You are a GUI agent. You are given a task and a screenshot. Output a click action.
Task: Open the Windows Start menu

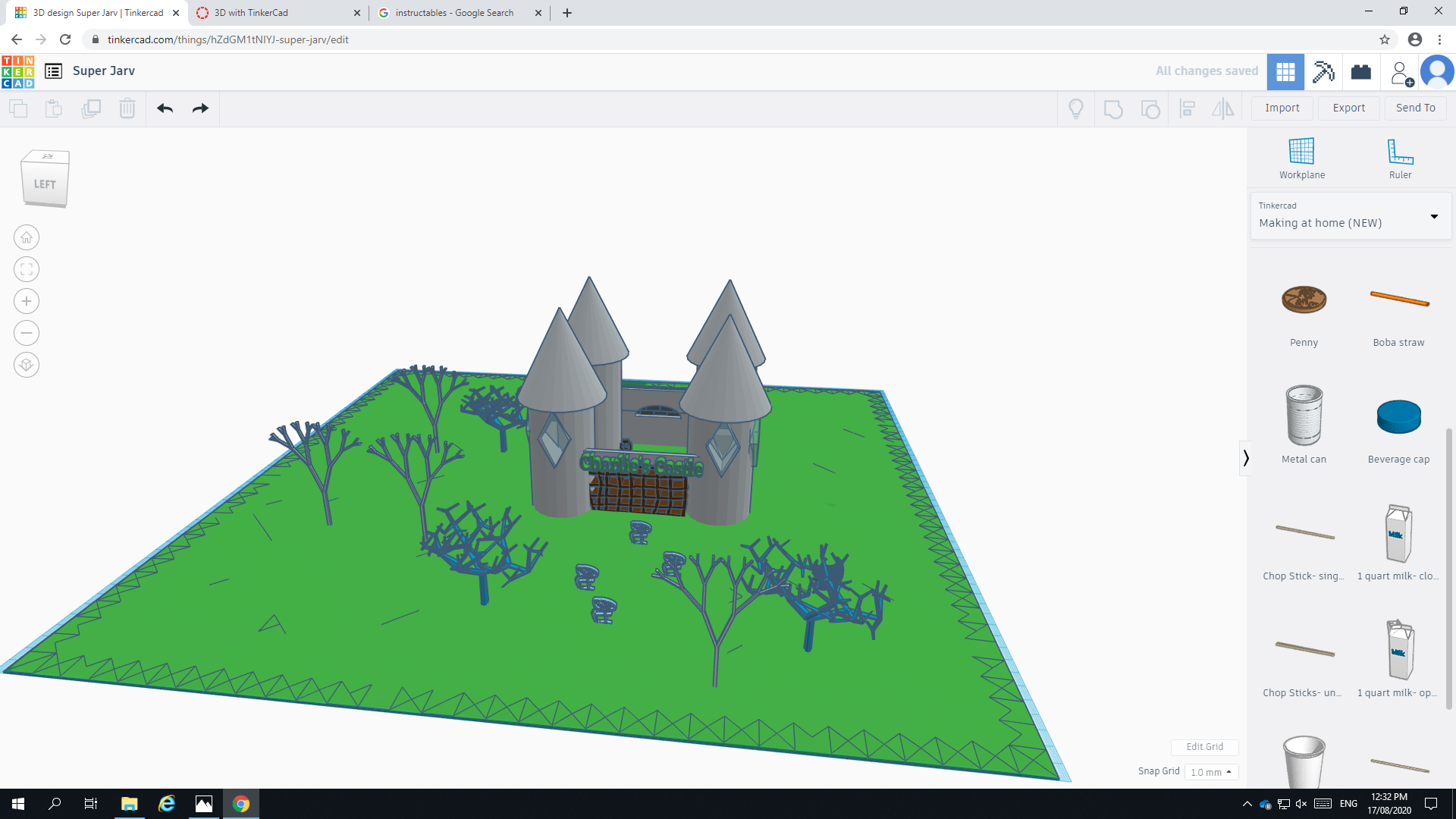[x=18, y=804]
